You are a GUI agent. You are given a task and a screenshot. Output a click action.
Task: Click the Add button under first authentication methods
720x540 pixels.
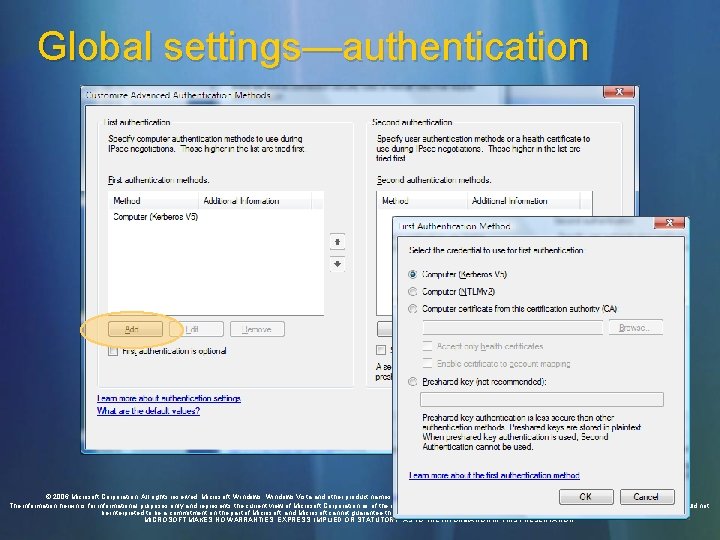(135, 329)
